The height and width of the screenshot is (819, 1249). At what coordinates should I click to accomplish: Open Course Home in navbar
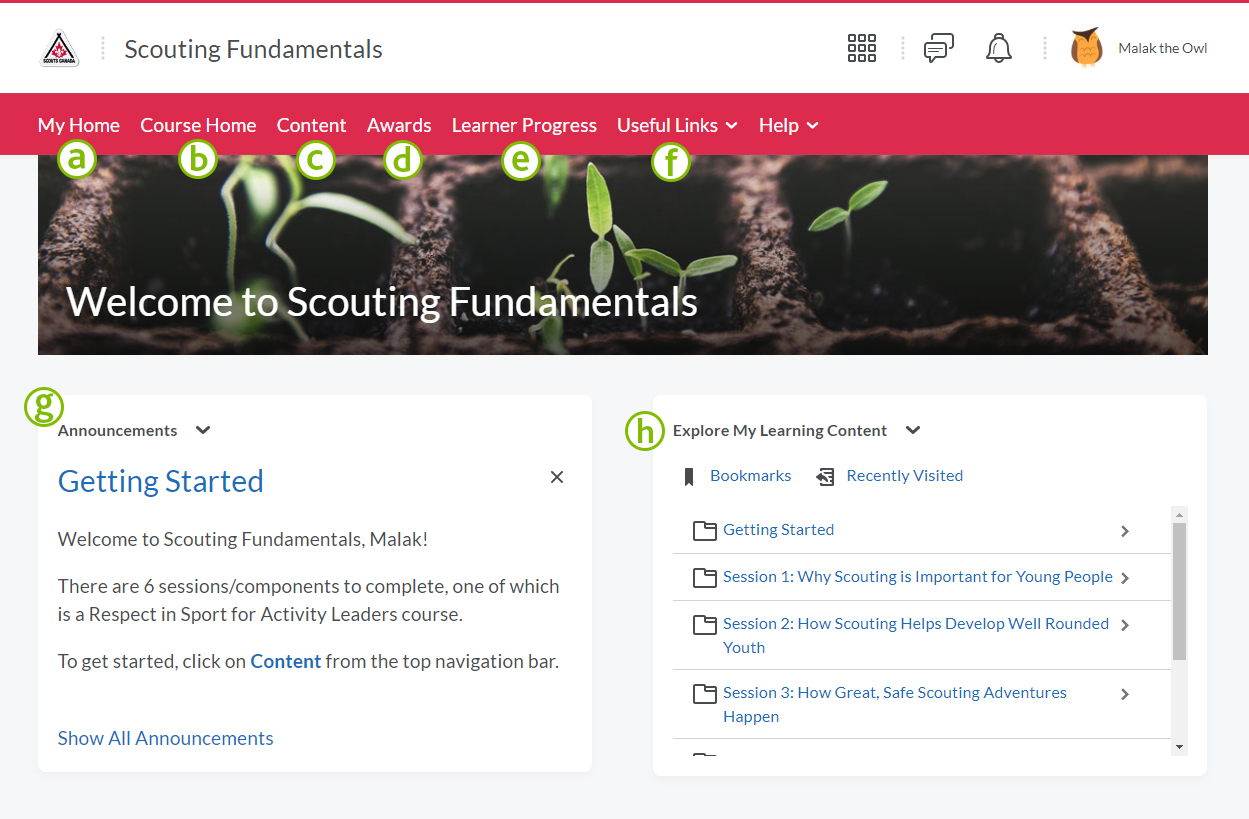point(198,125)
